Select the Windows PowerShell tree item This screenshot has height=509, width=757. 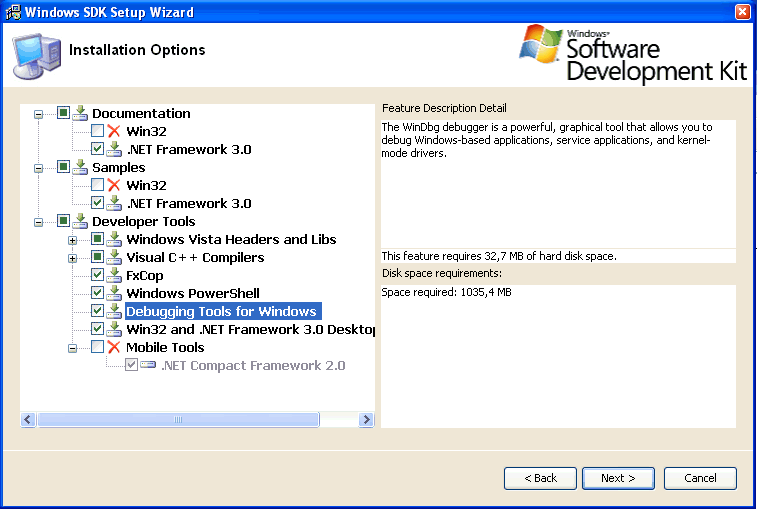point(193,293)
